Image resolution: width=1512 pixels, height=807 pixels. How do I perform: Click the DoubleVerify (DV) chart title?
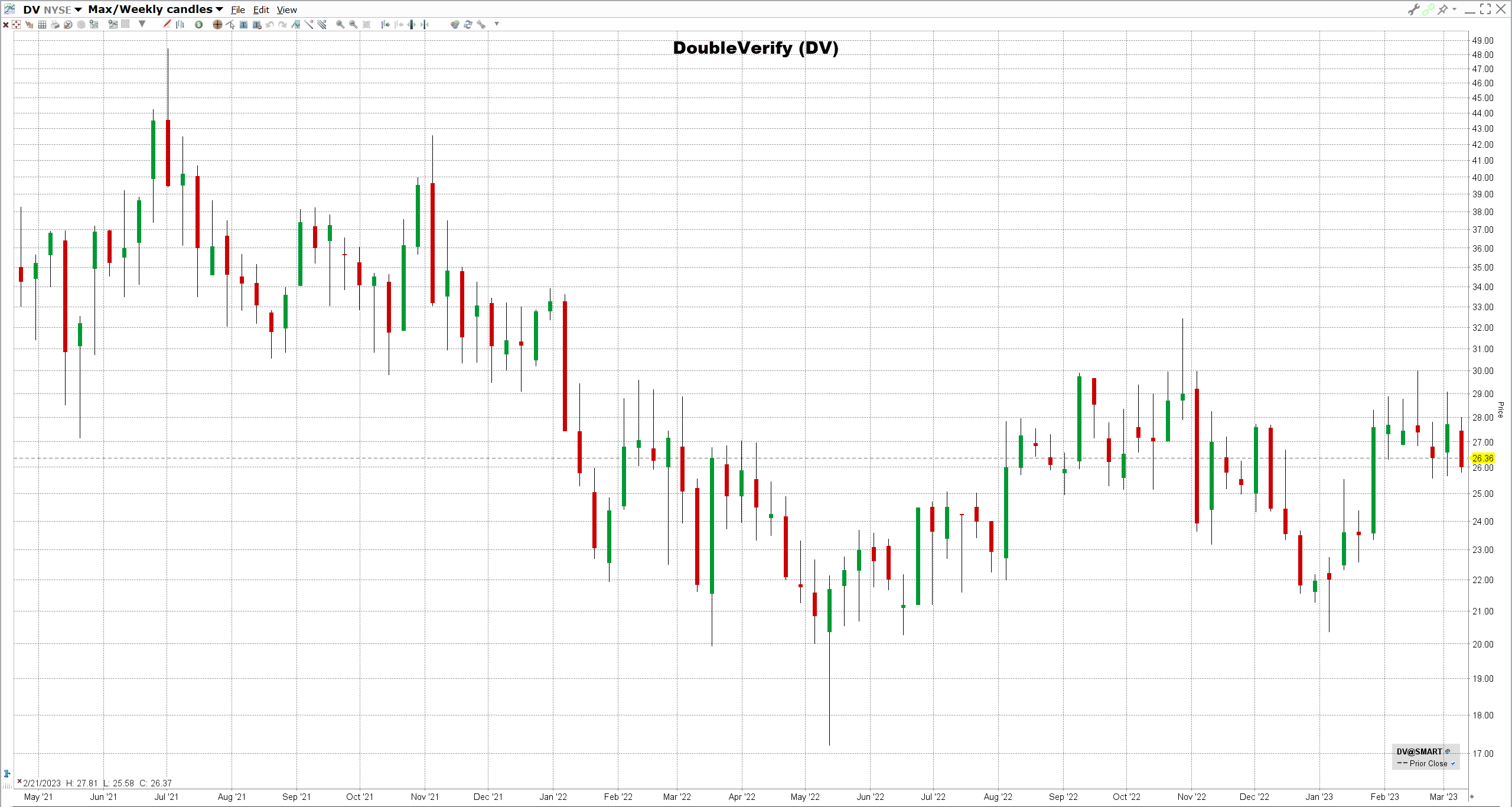coord(755,48)
